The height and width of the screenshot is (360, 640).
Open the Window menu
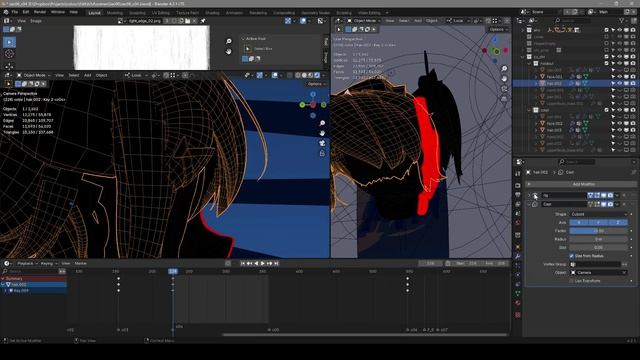[58, 12]
